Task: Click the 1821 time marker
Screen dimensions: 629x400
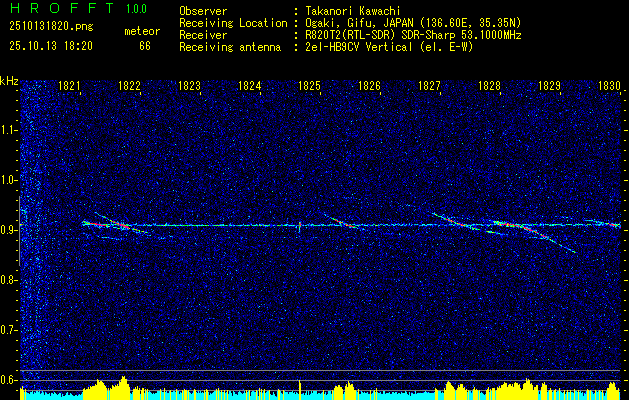Action: tap(69, 85)
